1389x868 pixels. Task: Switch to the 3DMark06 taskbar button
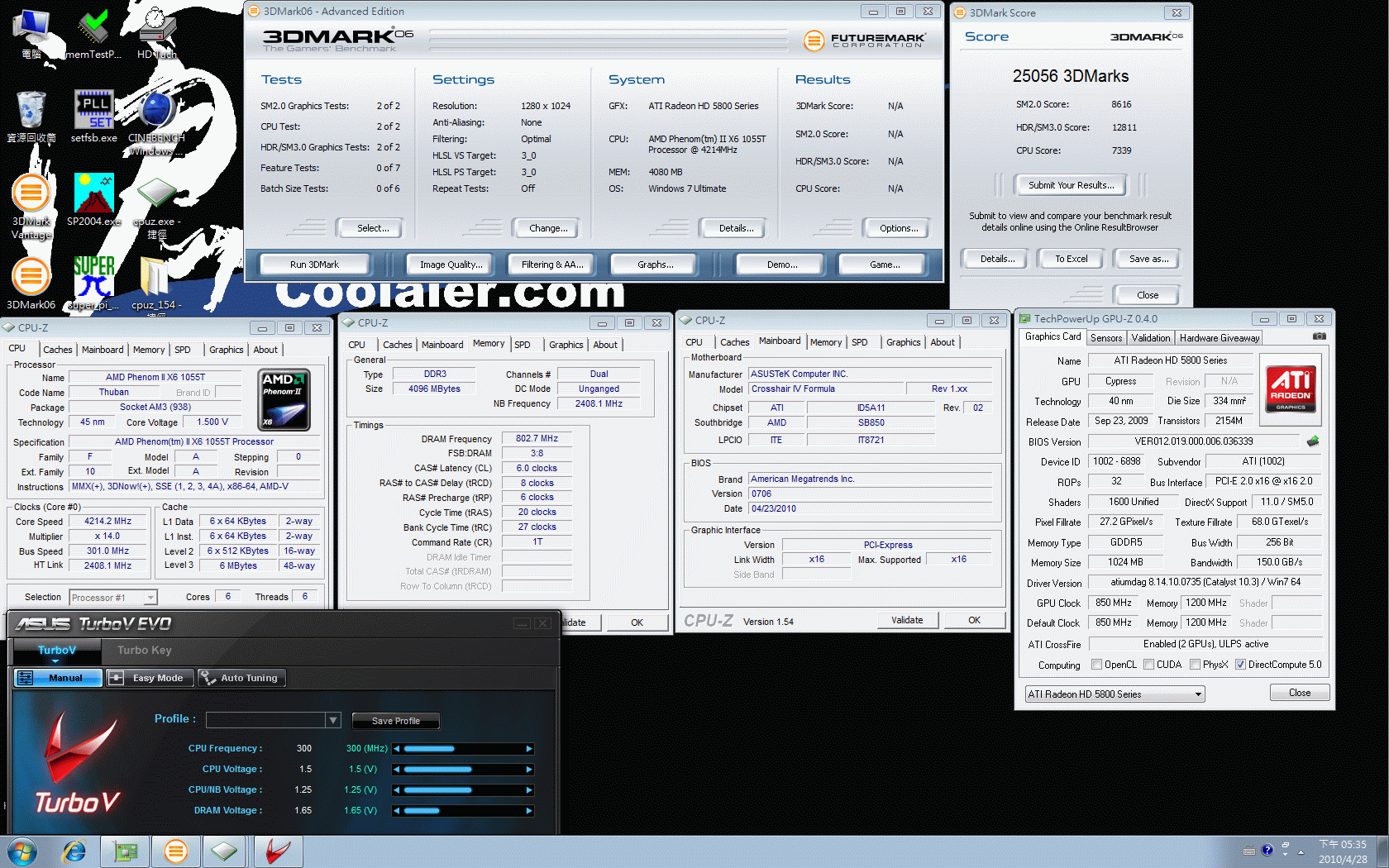coord(175,851)
